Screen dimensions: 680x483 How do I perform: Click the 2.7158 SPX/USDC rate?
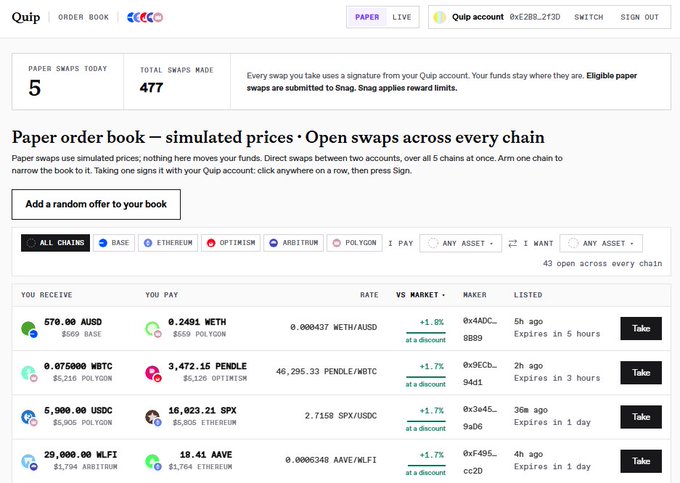(x=341, y=416)
